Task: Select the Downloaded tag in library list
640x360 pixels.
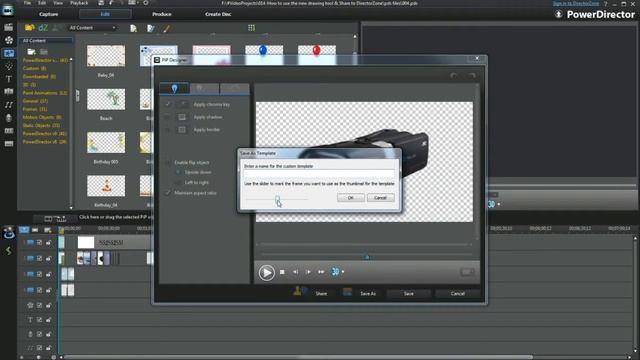Action: (39, 77)
